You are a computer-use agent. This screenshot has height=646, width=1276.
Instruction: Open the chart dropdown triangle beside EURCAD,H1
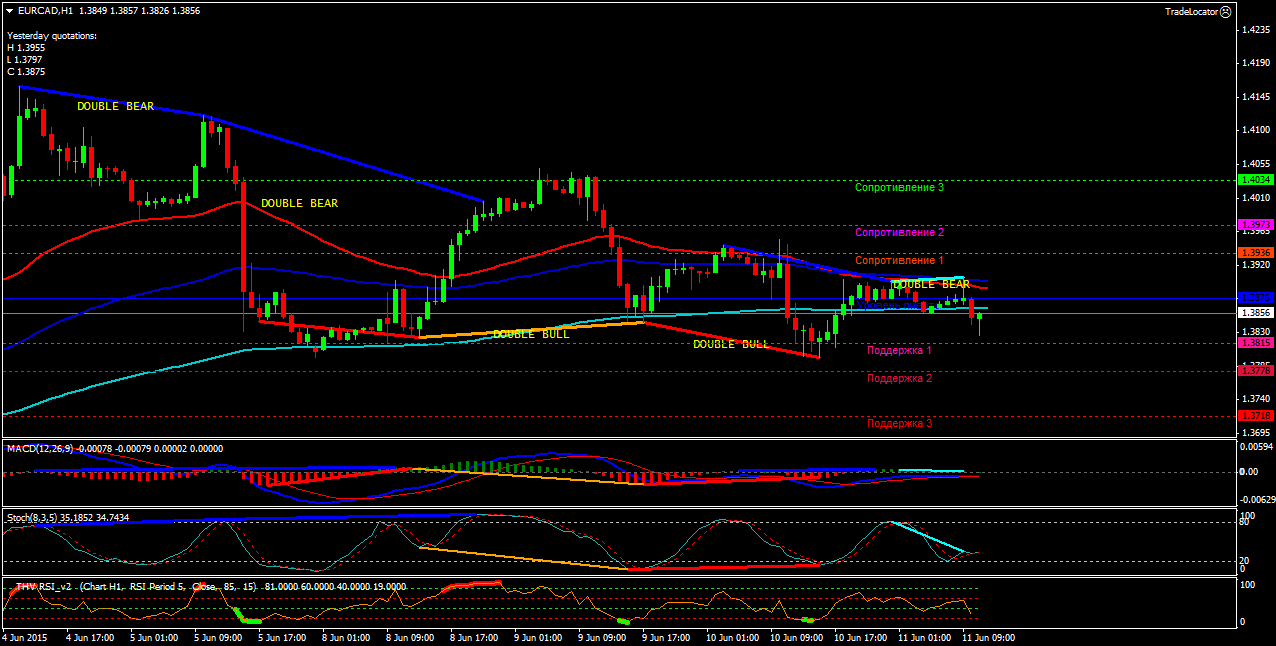[x=9, y=9]
